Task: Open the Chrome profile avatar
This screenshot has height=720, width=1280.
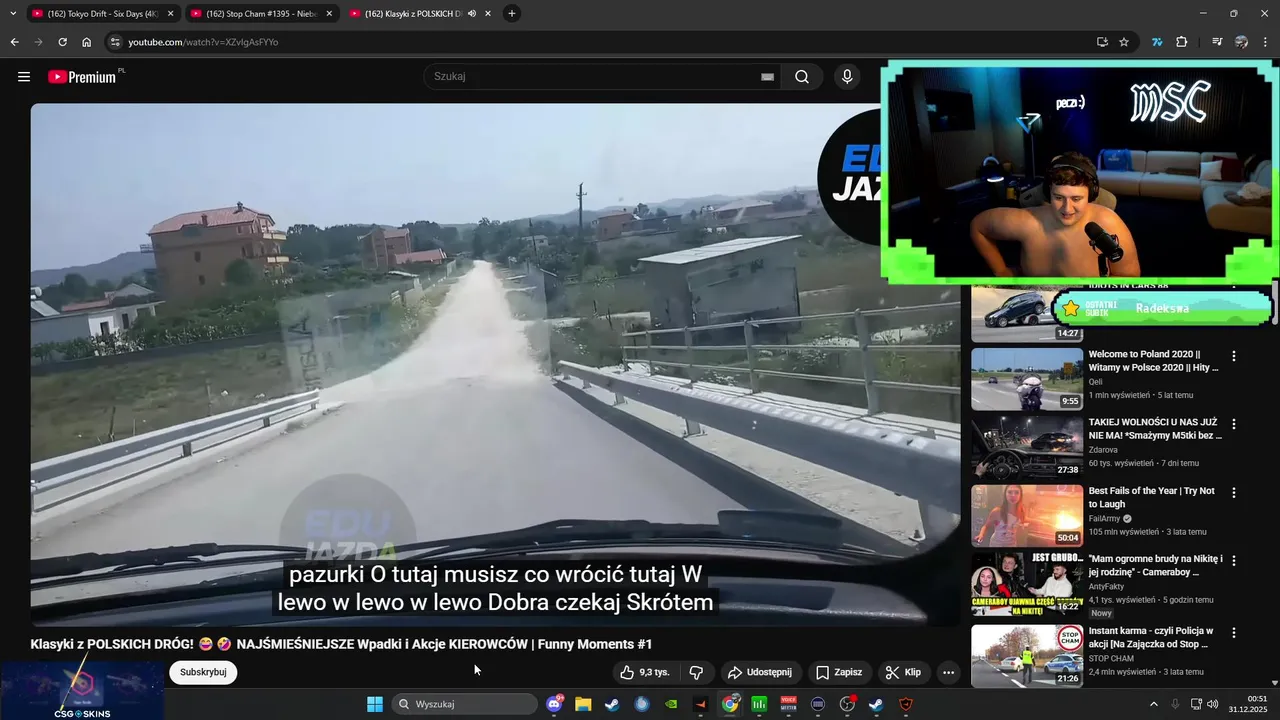Action: coord(1241,42)
